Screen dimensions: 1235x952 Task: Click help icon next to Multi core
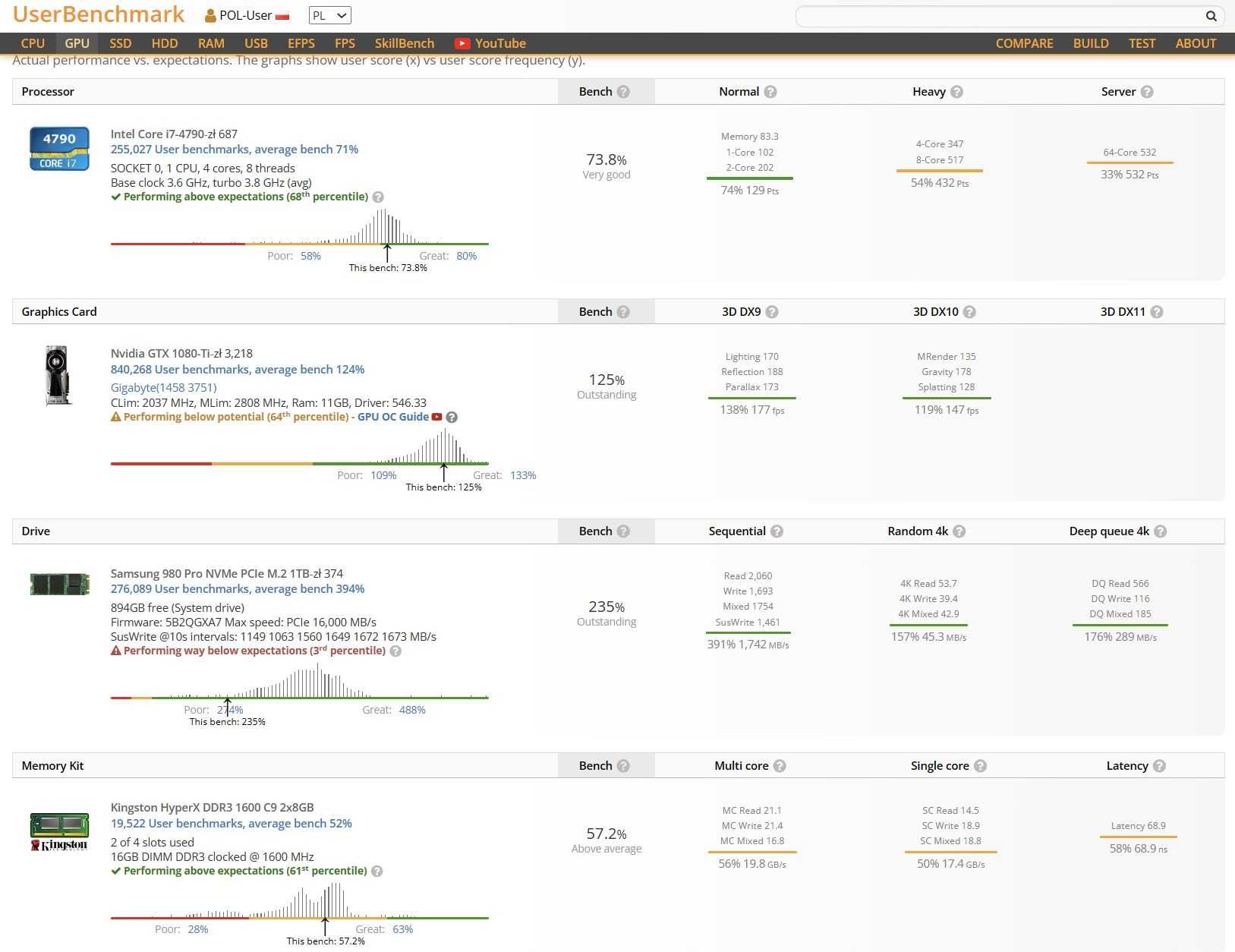780,766
